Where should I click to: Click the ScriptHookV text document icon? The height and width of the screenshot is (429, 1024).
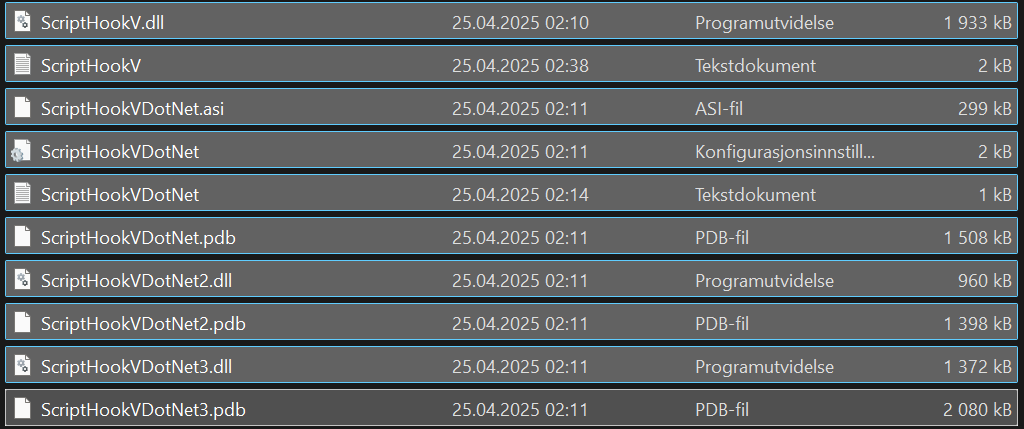(22, 65)
